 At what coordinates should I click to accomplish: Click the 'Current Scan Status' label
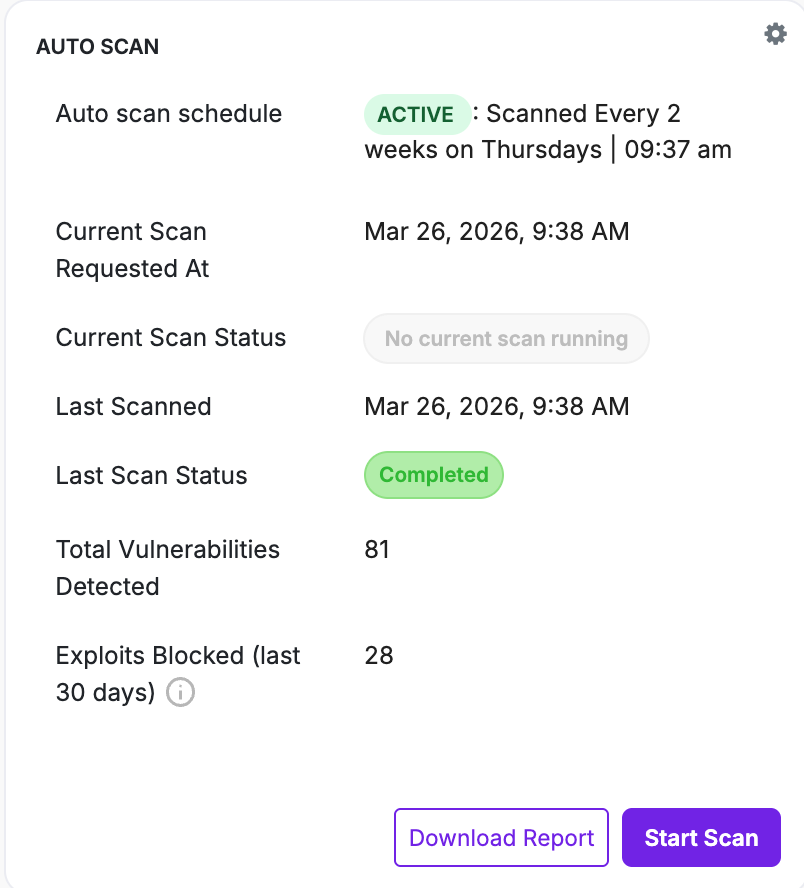pos(171,338)
